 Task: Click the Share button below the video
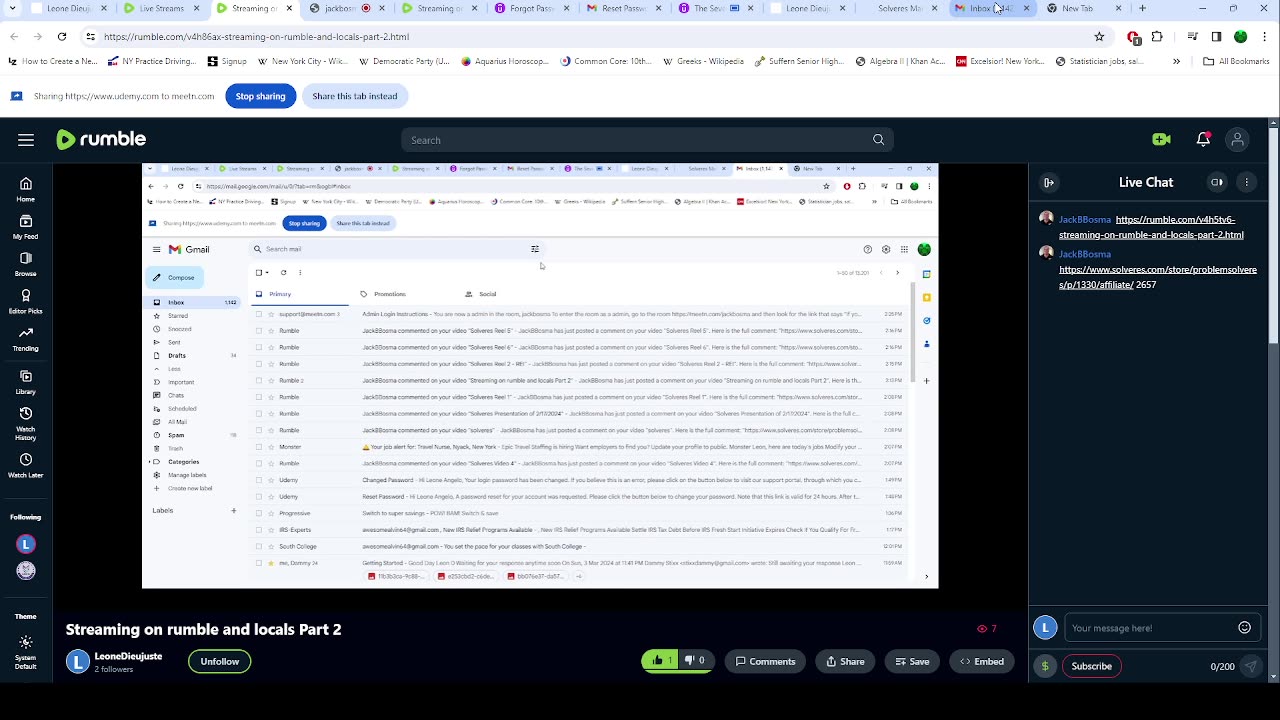click(845, 661)
